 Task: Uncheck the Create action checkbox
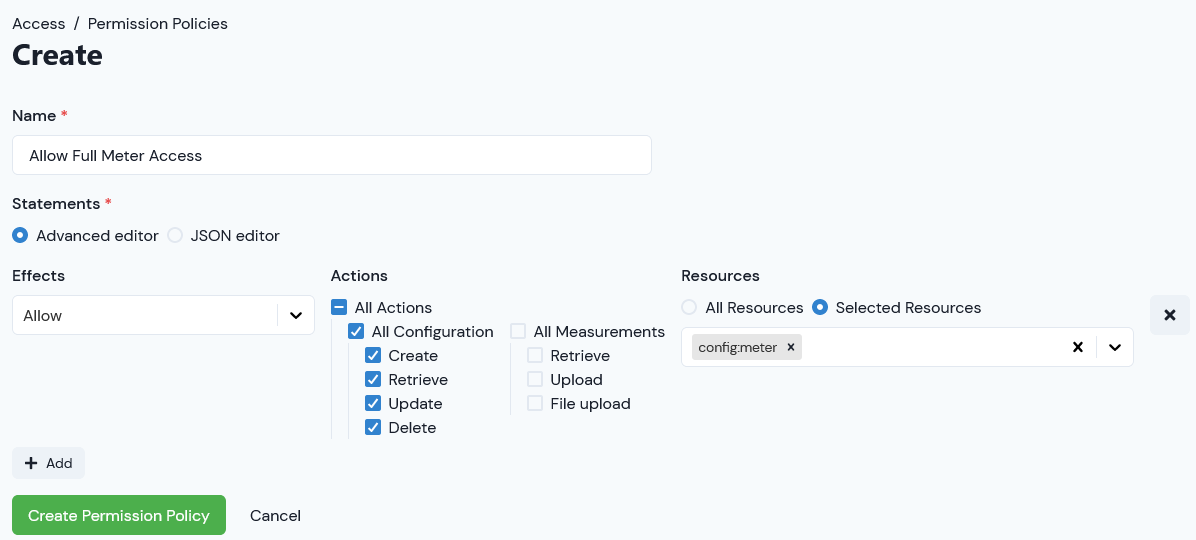(x=373, y=355)
